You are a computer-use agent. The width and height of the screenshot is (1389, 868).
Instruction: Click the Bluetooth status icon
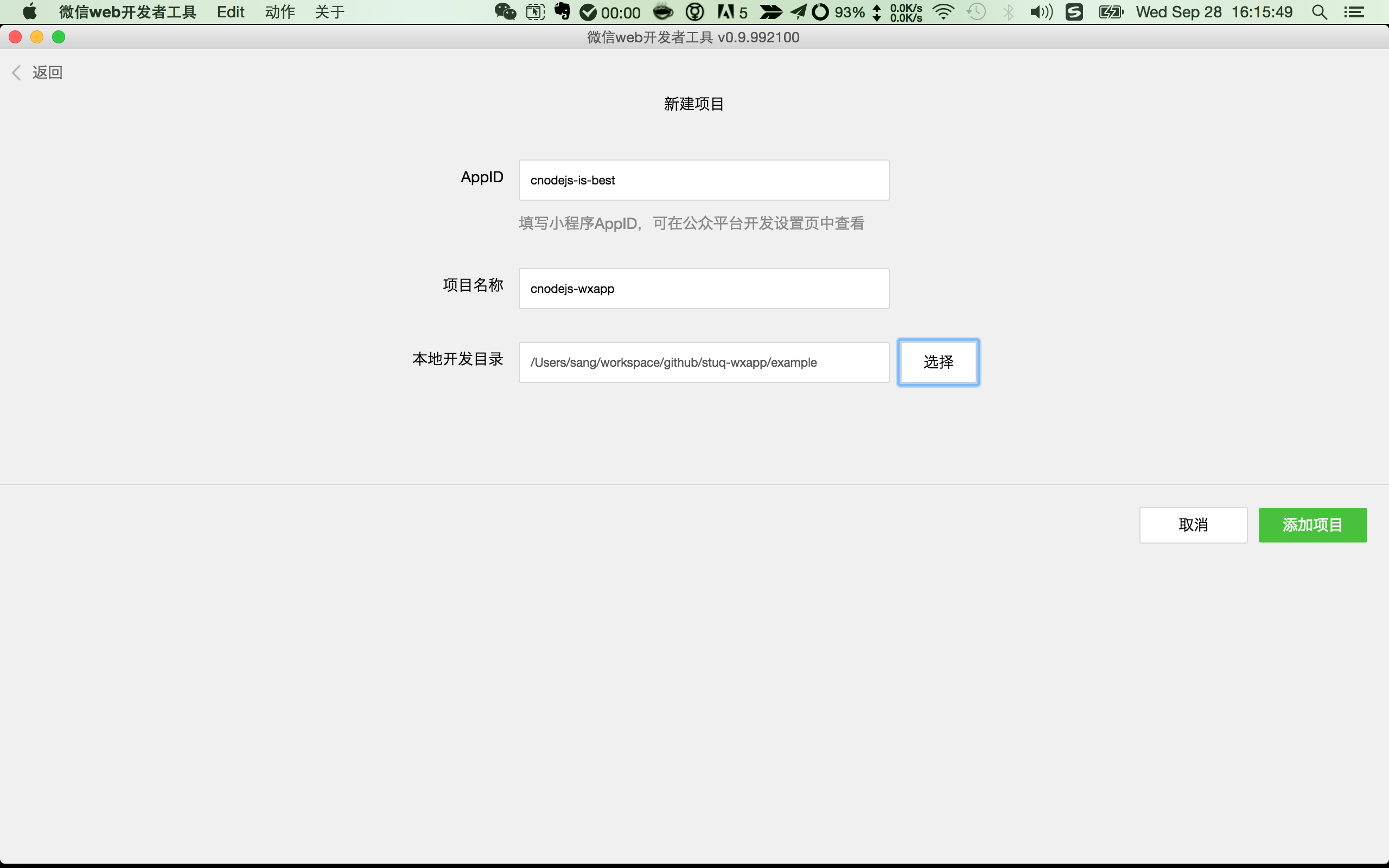coord(1009,12)
